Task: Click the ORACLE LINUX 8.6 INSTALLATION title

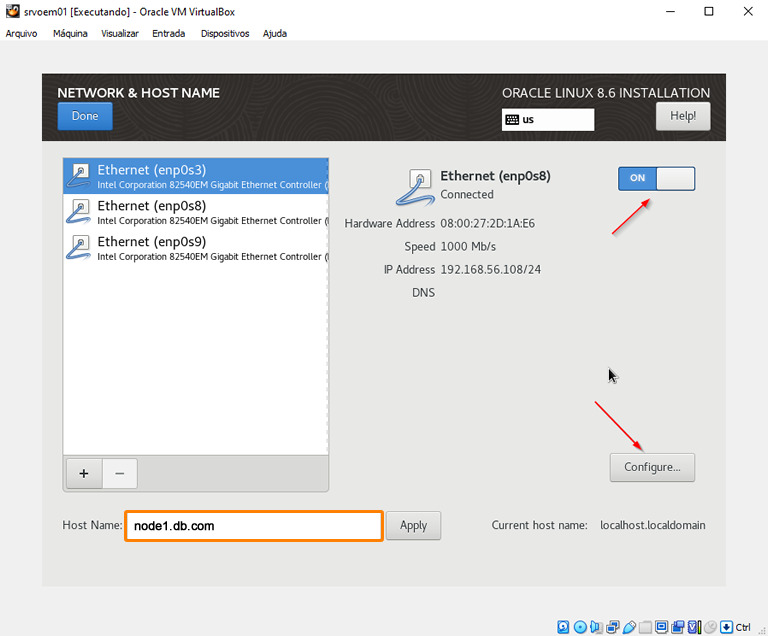Action: [x=606, y=93]
